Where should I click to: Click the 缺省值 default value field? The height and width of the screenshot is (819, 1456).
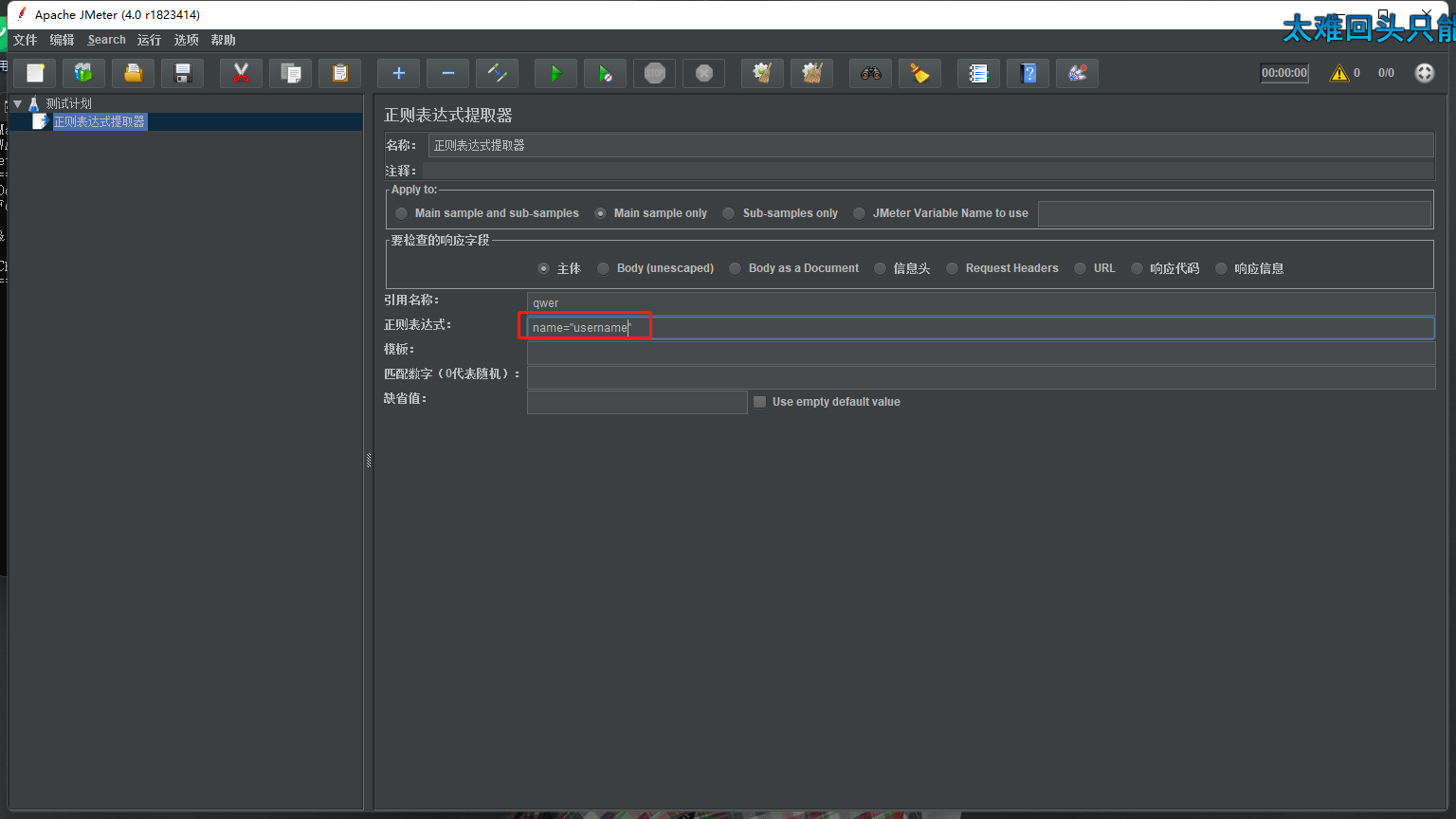tap(637, 402)
